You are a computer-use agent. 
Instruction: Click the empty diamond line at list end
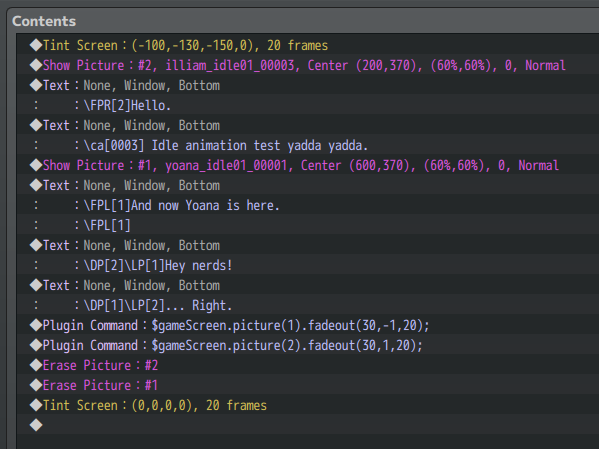tap(308, 425)
